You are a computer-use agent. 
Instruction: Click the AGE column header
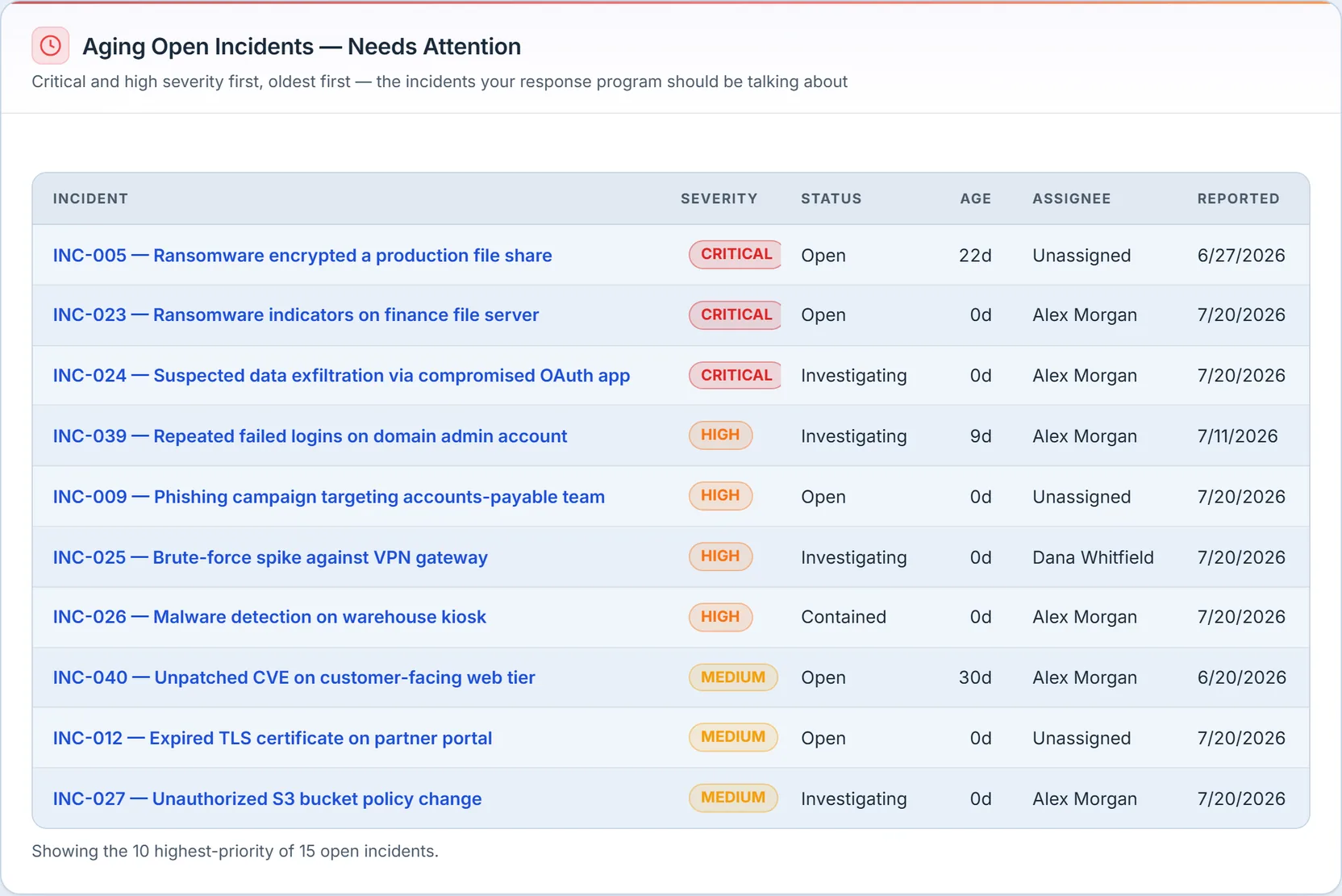click(x=975, y=198)
